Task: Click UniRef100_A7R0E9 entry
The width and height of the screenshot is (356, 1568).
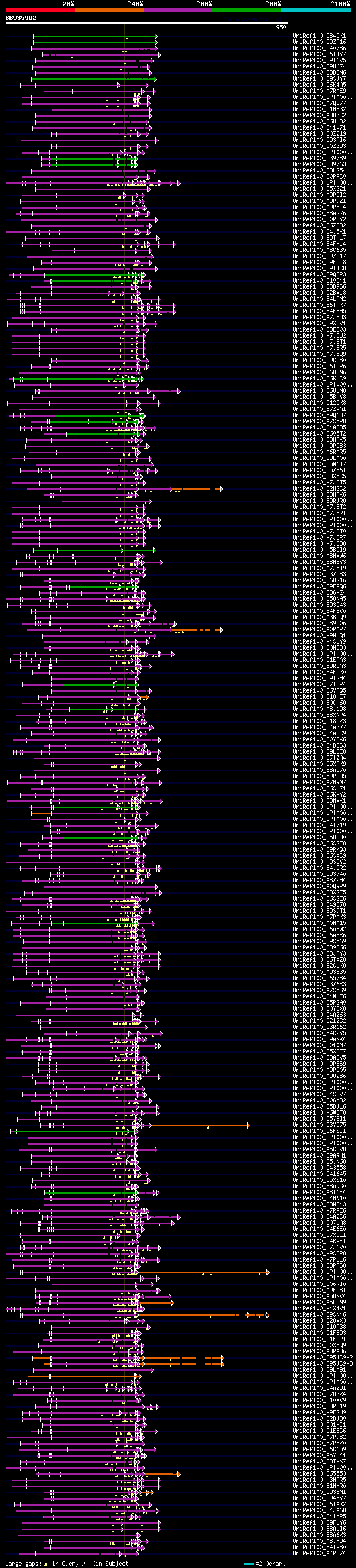Action: click(319, 91)
